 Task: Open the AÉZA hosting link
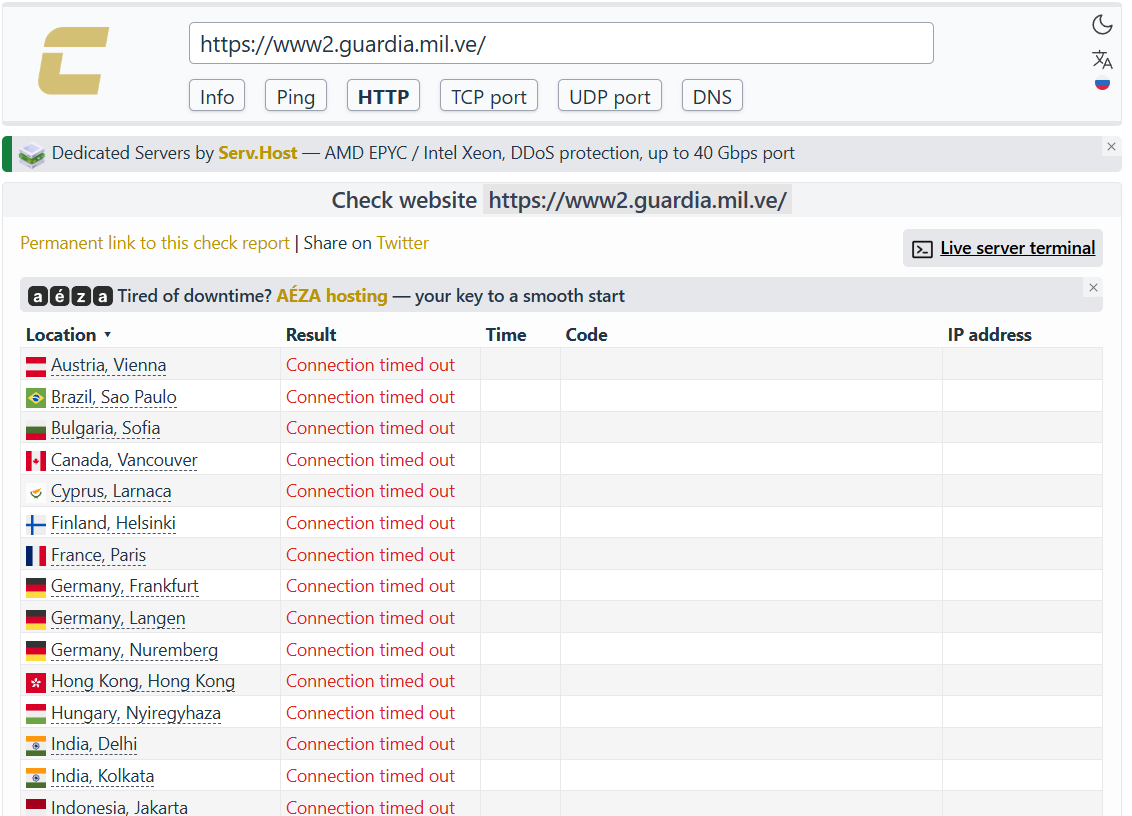(x=332, y=296)
